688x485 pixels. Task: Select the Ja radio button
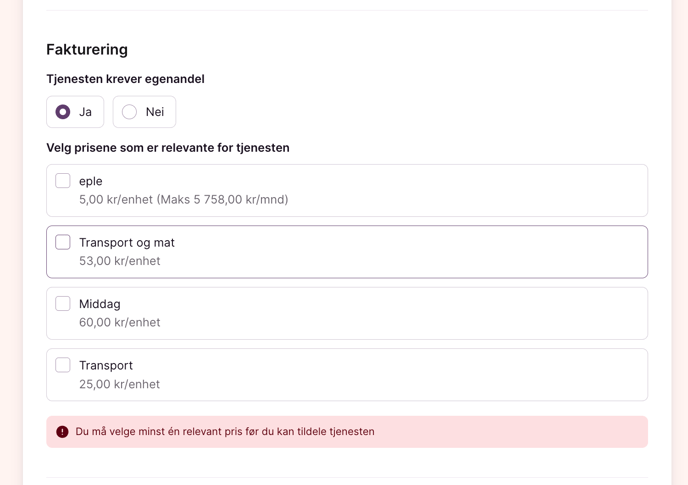click(63, 112)
